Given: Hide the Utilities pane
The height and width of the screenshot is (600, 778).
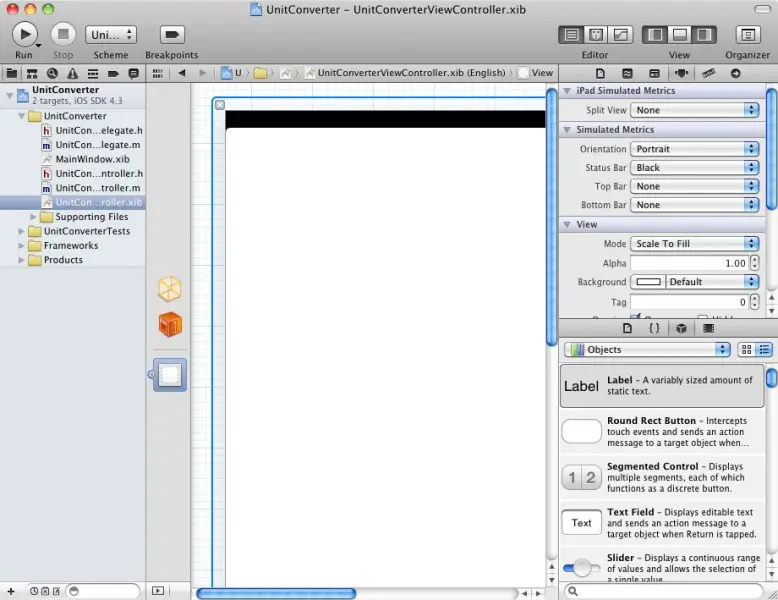Looking at the screenshot, I should 705,35.
